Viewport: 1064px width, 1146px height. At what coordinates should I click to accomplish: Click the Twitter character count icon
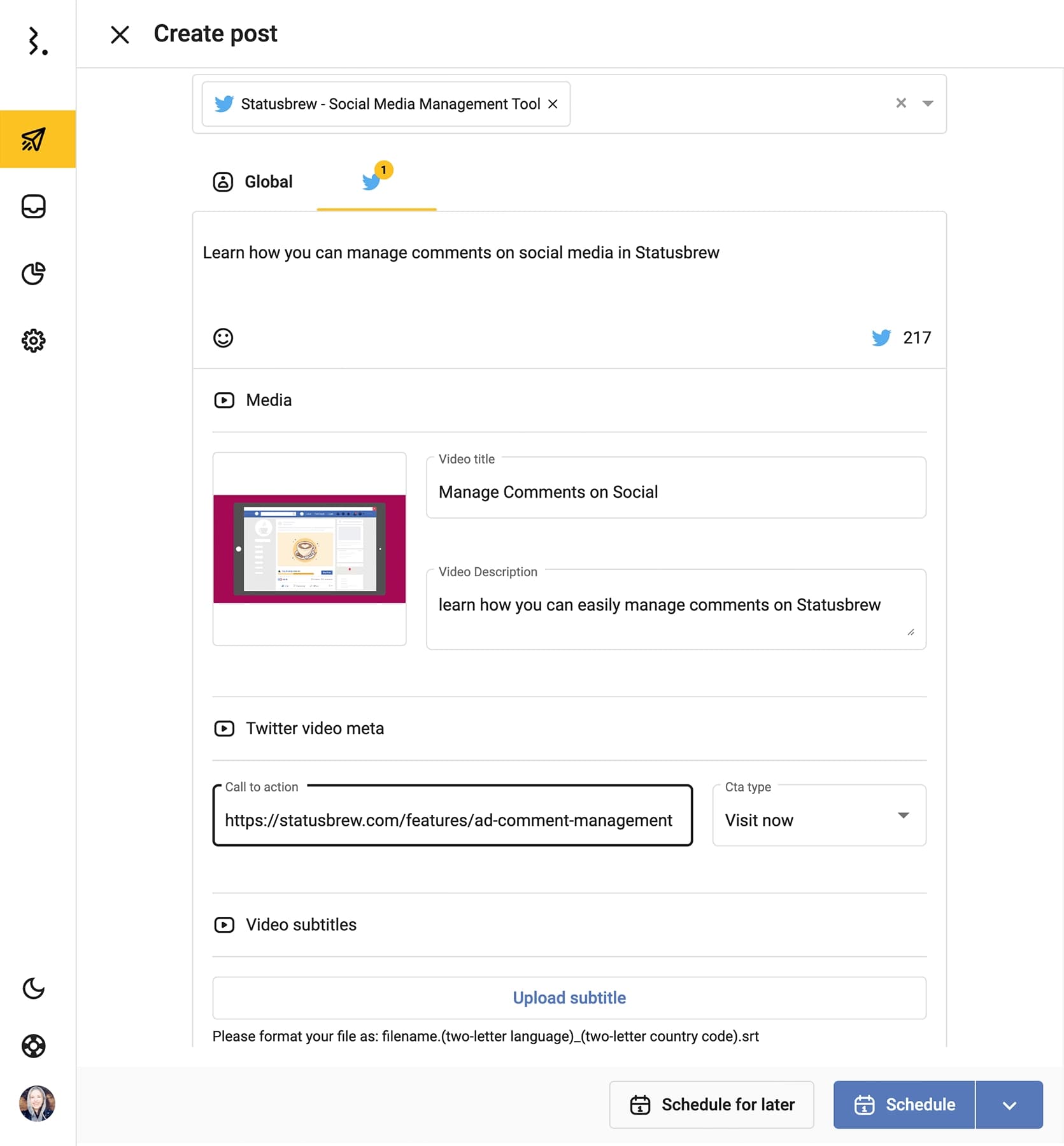881,337
